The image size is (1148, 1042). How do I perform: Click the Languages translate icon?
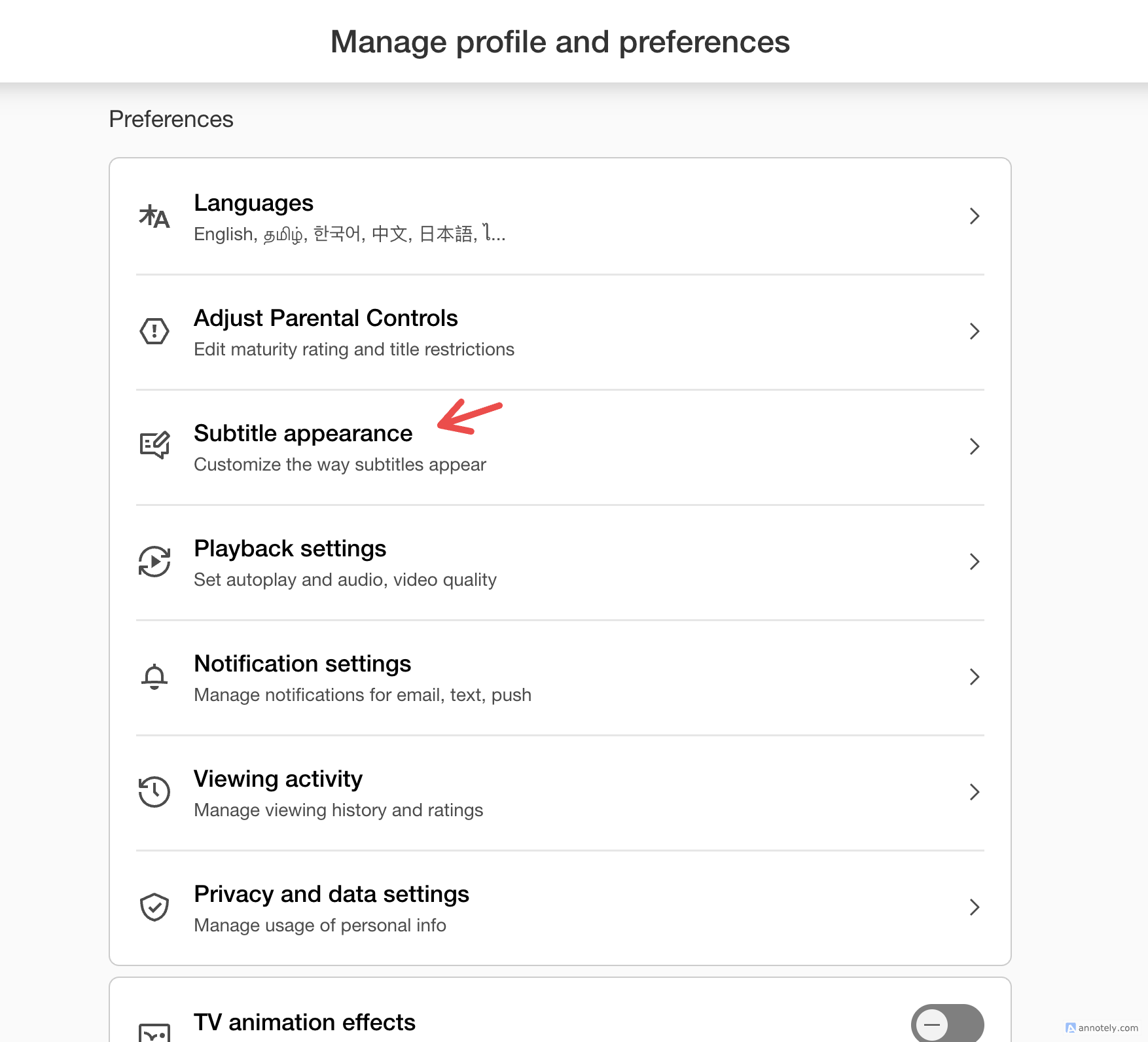(154, 217)
